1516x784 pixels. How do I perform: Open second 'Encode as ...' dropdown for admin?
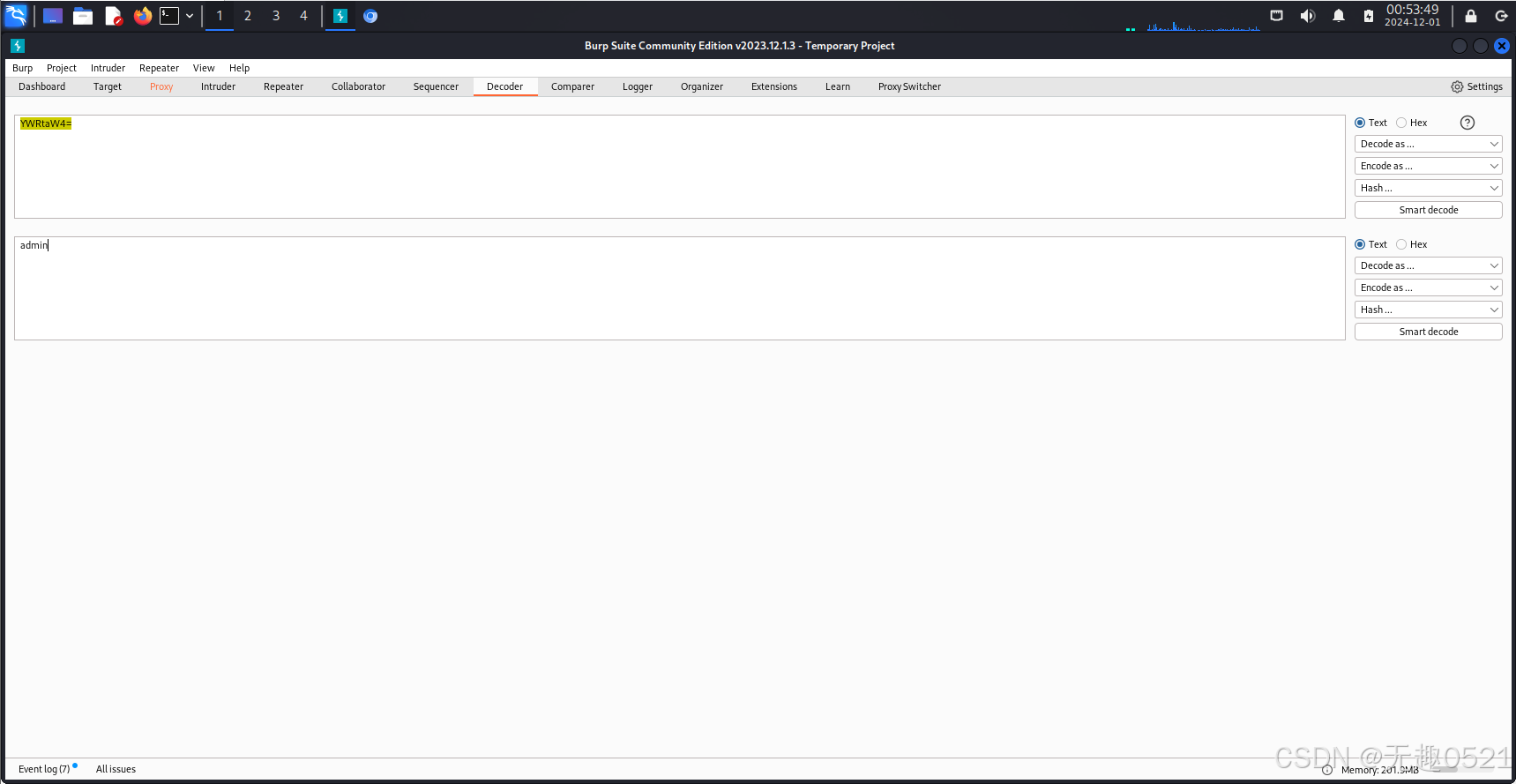coord(1429,287)
